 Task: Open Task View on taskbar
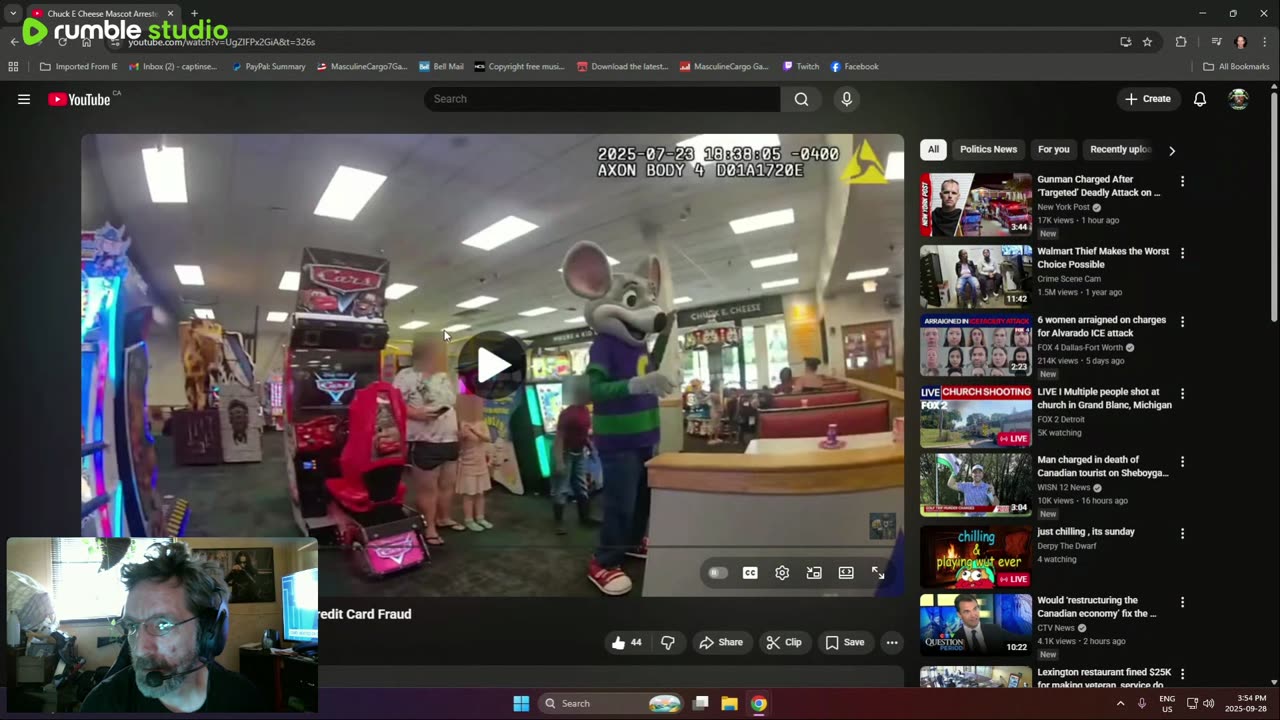pyautogui.click(x=701, y=703)
